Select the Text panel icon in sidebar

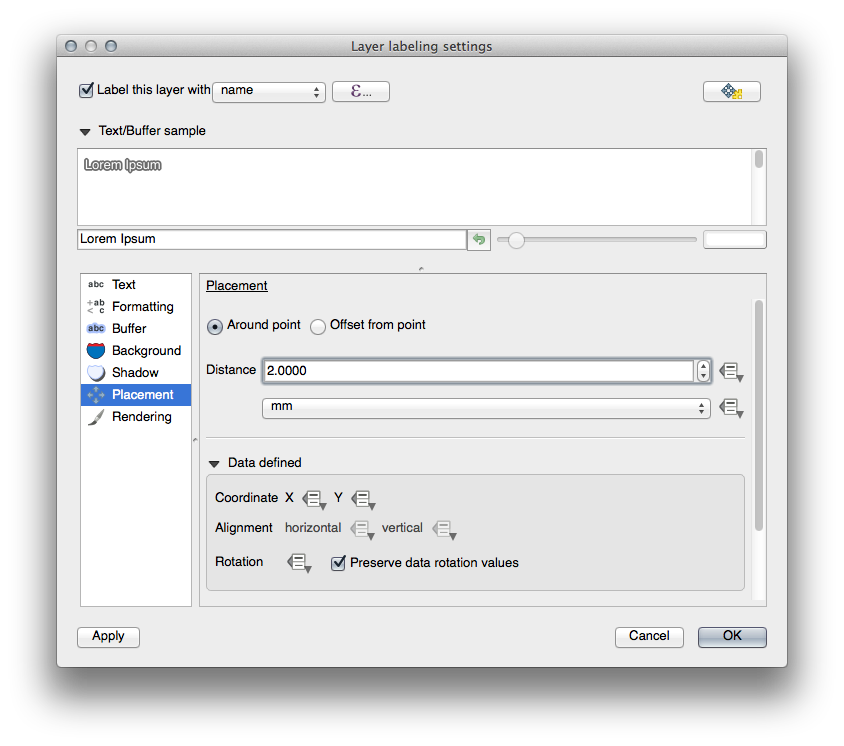coord(95,284)
